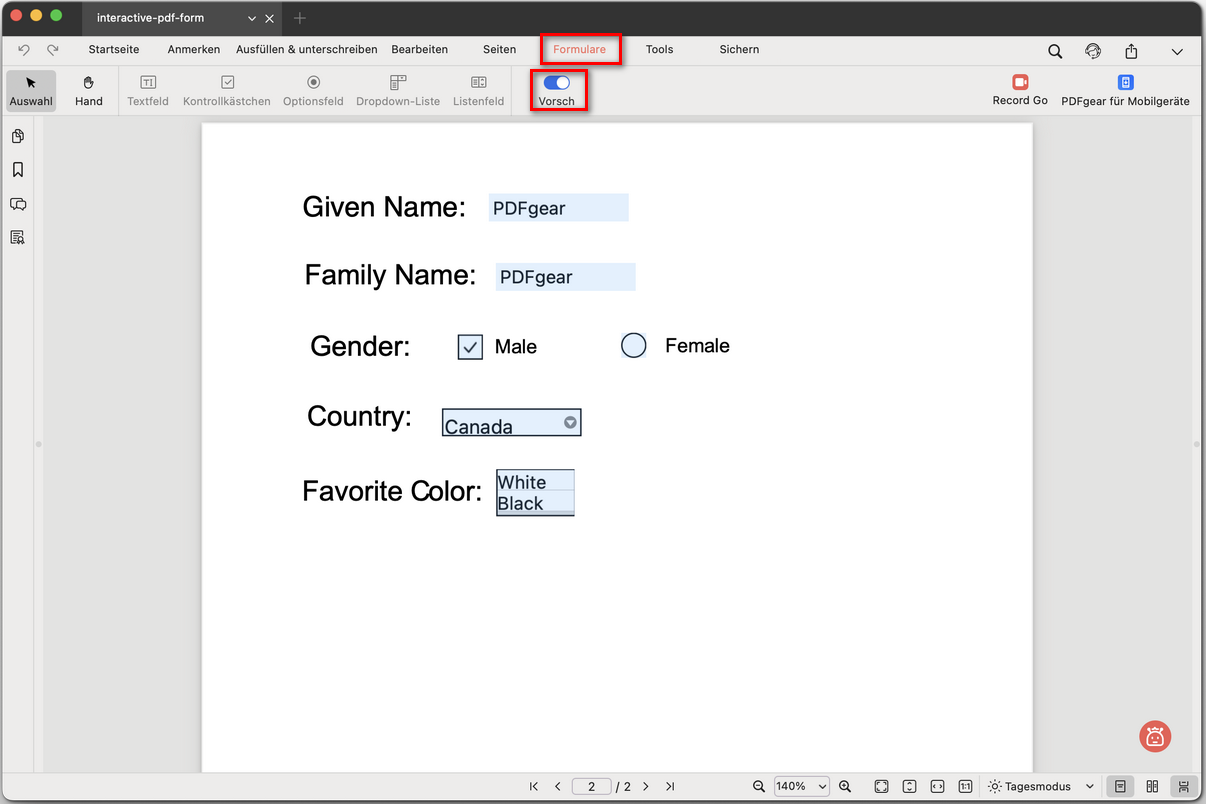Expand the Tagesmodus display mode dropdown

pos(1040,787)
